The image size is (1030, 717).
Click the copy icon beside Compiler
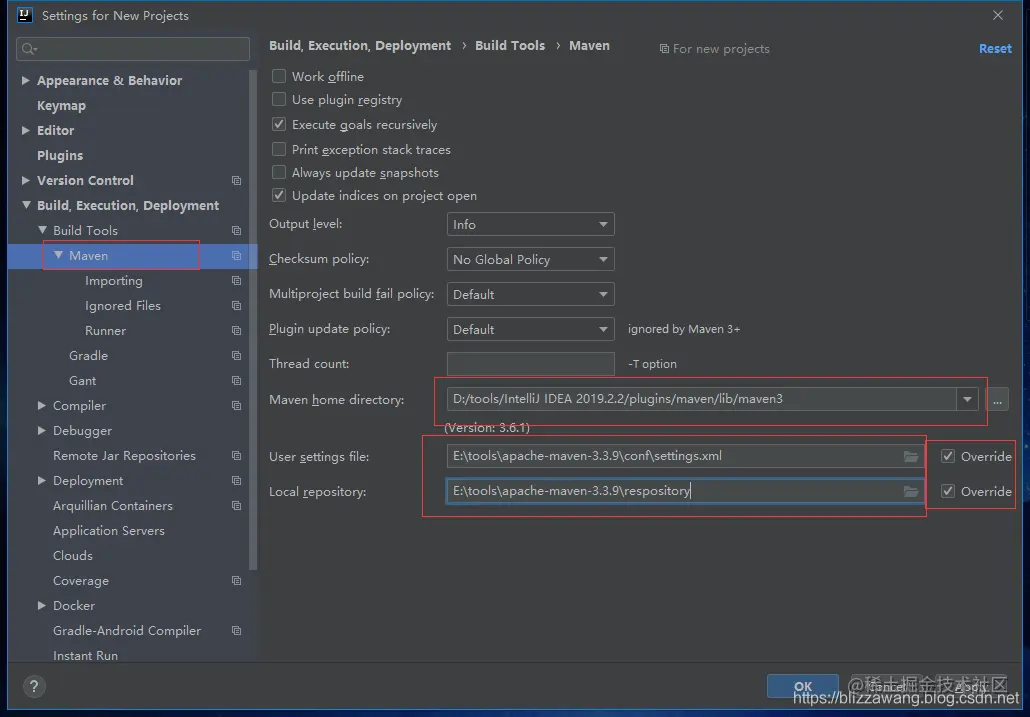click(236, 406)
